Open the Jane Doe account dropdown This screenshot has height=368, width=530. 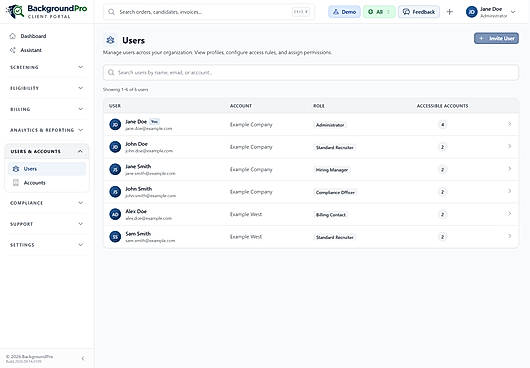[513, 12]
